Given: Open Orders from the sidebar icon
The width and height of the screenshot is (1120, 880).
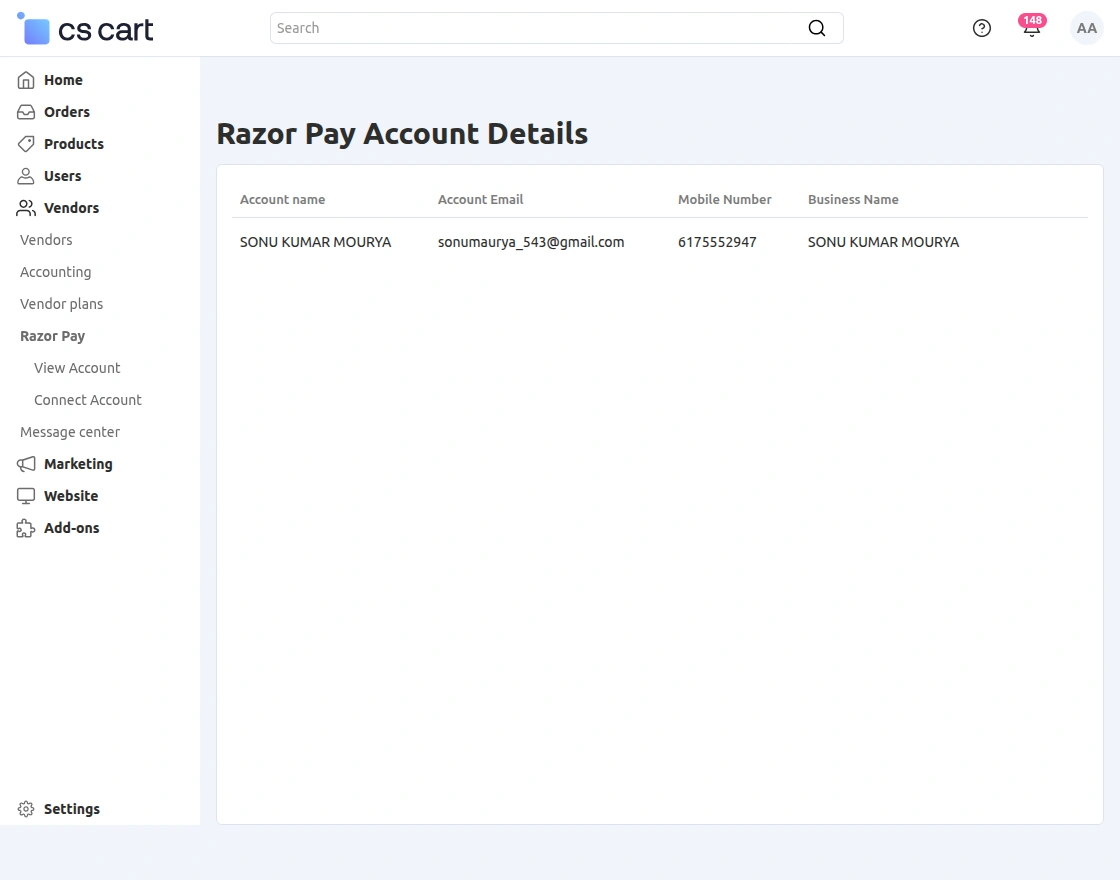Looking at the screenshot, I should pos(24,112).
